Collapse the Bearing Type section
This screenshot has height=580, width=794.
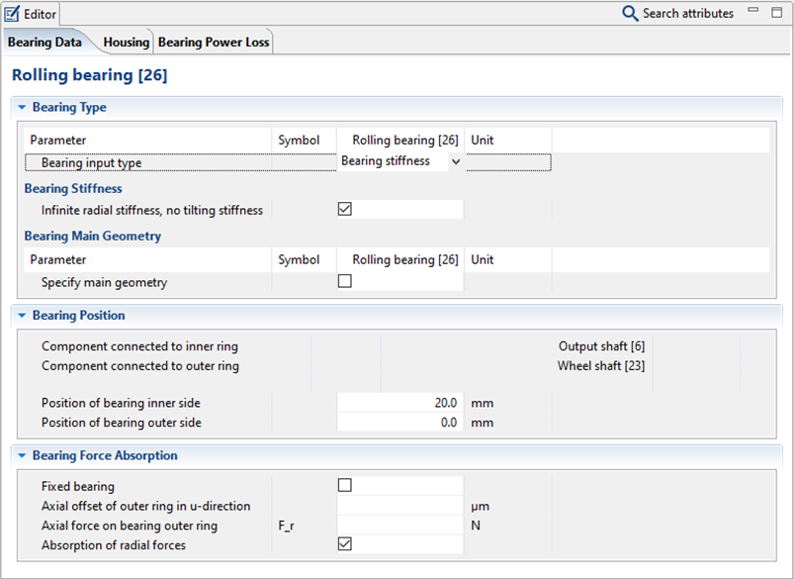21,107
